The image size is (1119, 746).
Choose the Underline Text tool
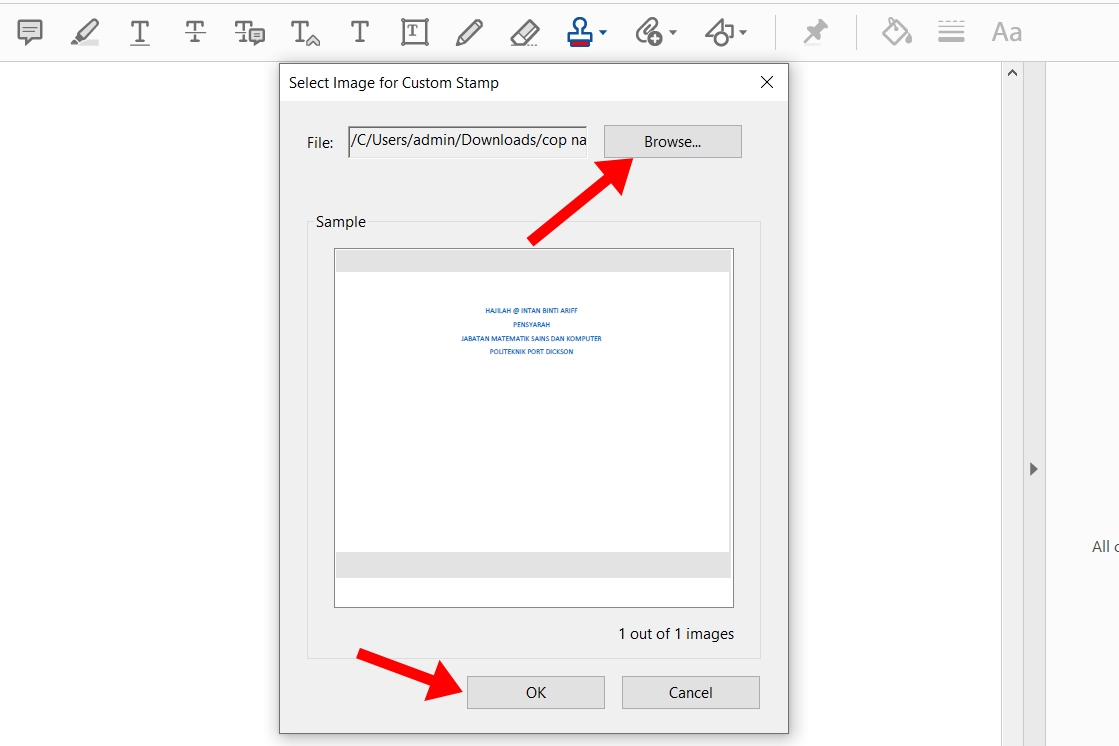(140, 32)
